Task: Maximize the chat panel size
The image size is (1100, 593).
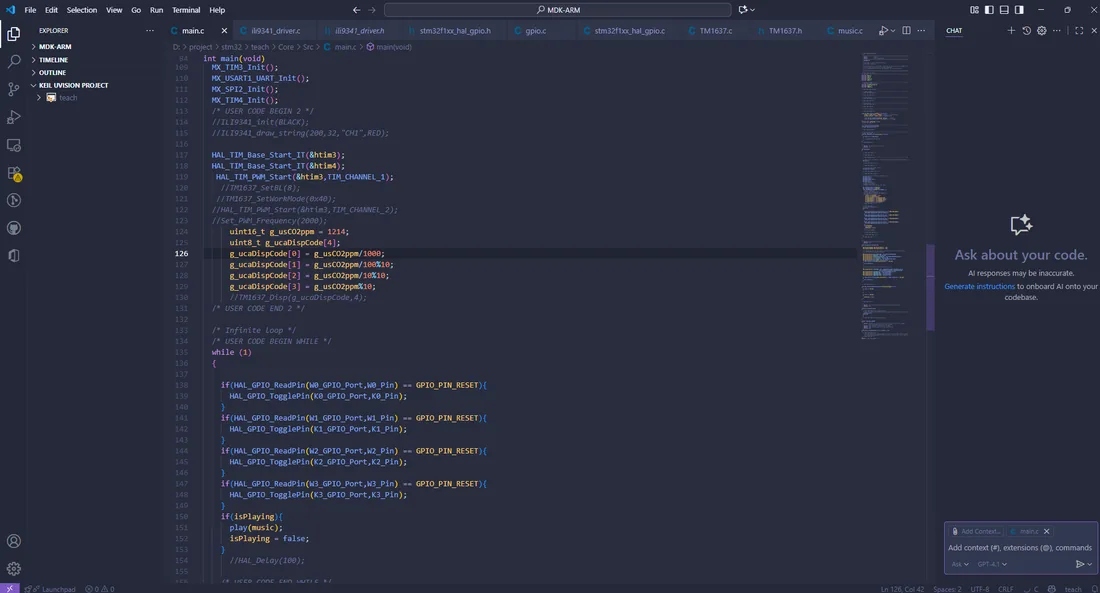Action: coord(1079,30)
